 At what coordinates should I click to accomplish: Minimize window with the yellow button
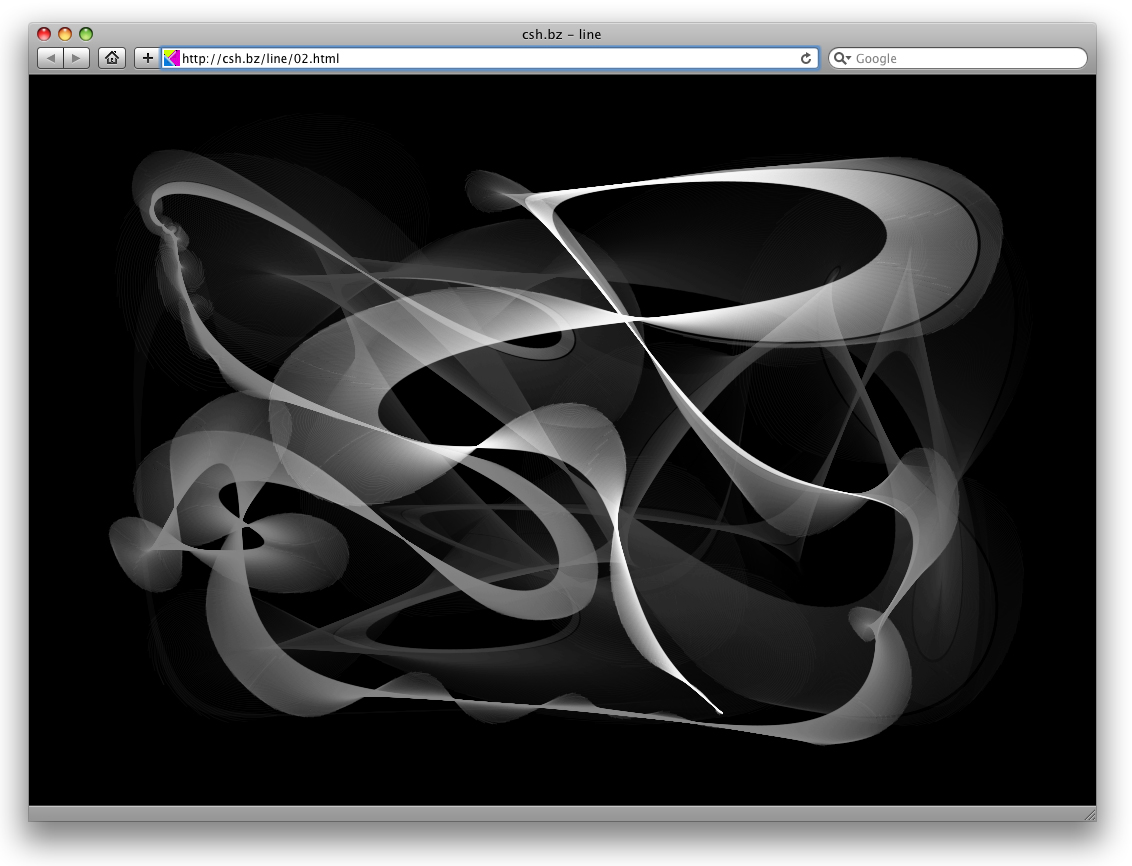tap(65, 34)
